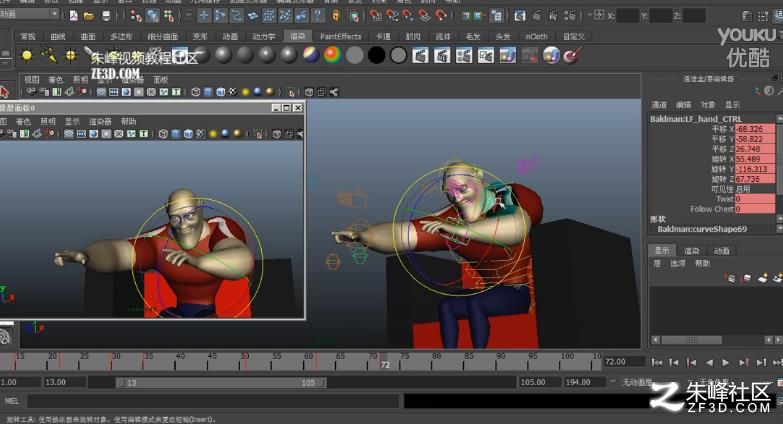Go to start of playback range

pos(657,362)
